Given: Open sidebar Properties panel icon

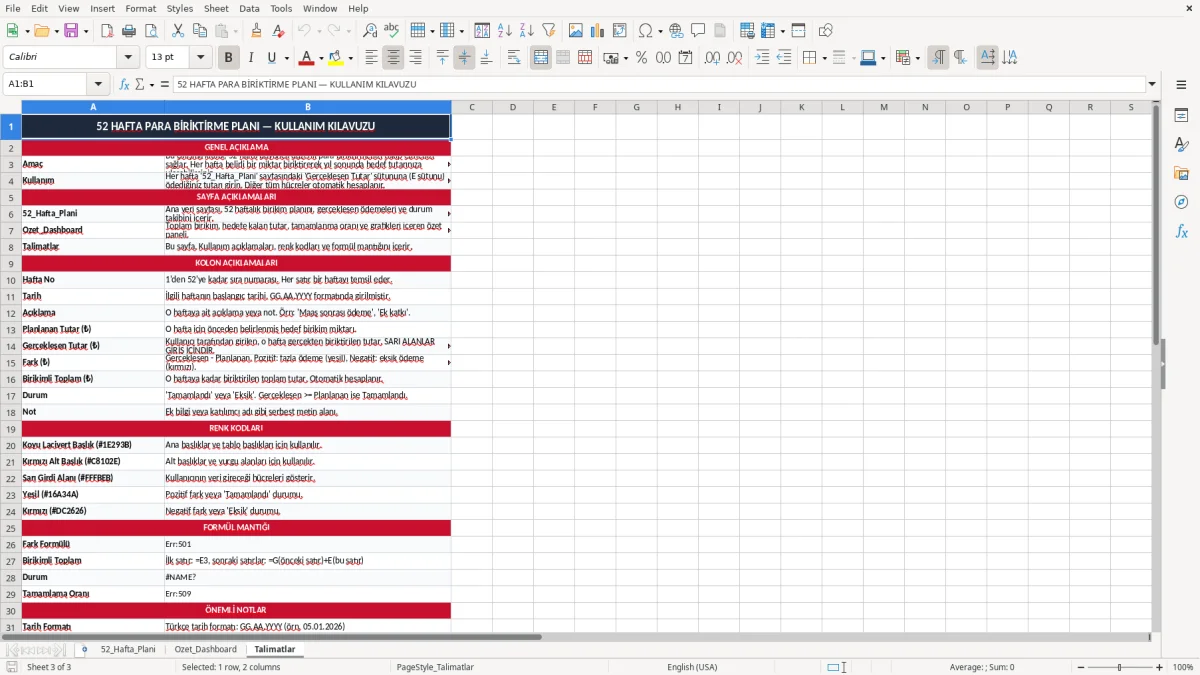Looking at the screenshot, I should [x=1181, y=116].
